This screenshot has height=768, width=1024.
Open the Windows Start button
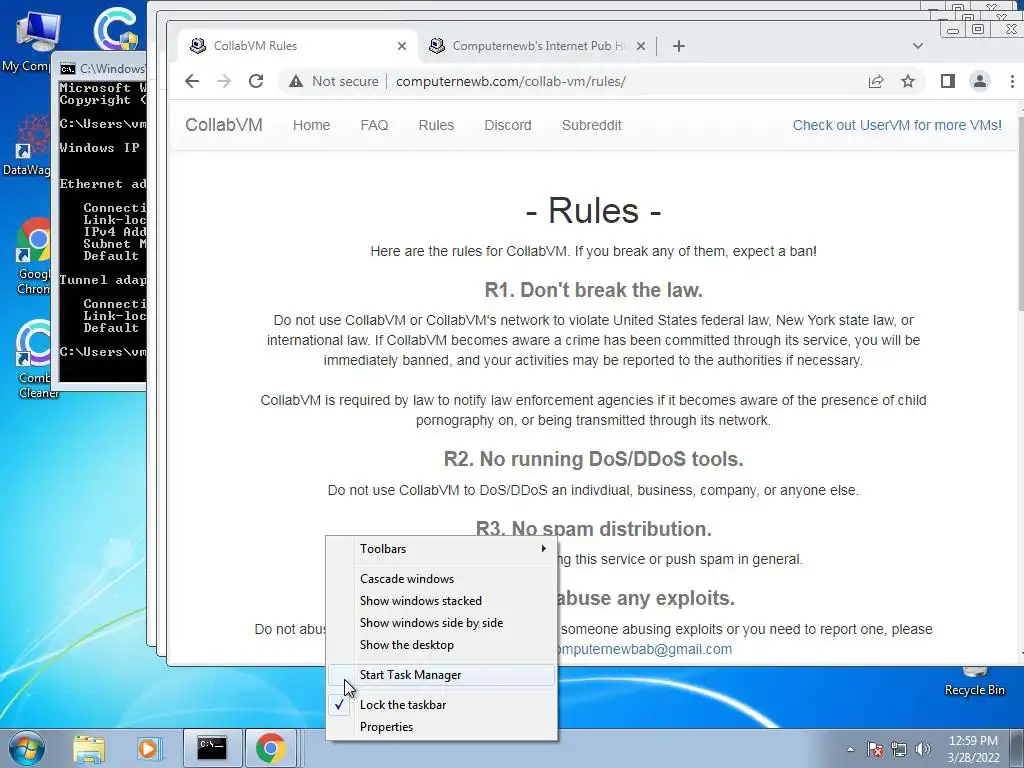tap(27, 748)
